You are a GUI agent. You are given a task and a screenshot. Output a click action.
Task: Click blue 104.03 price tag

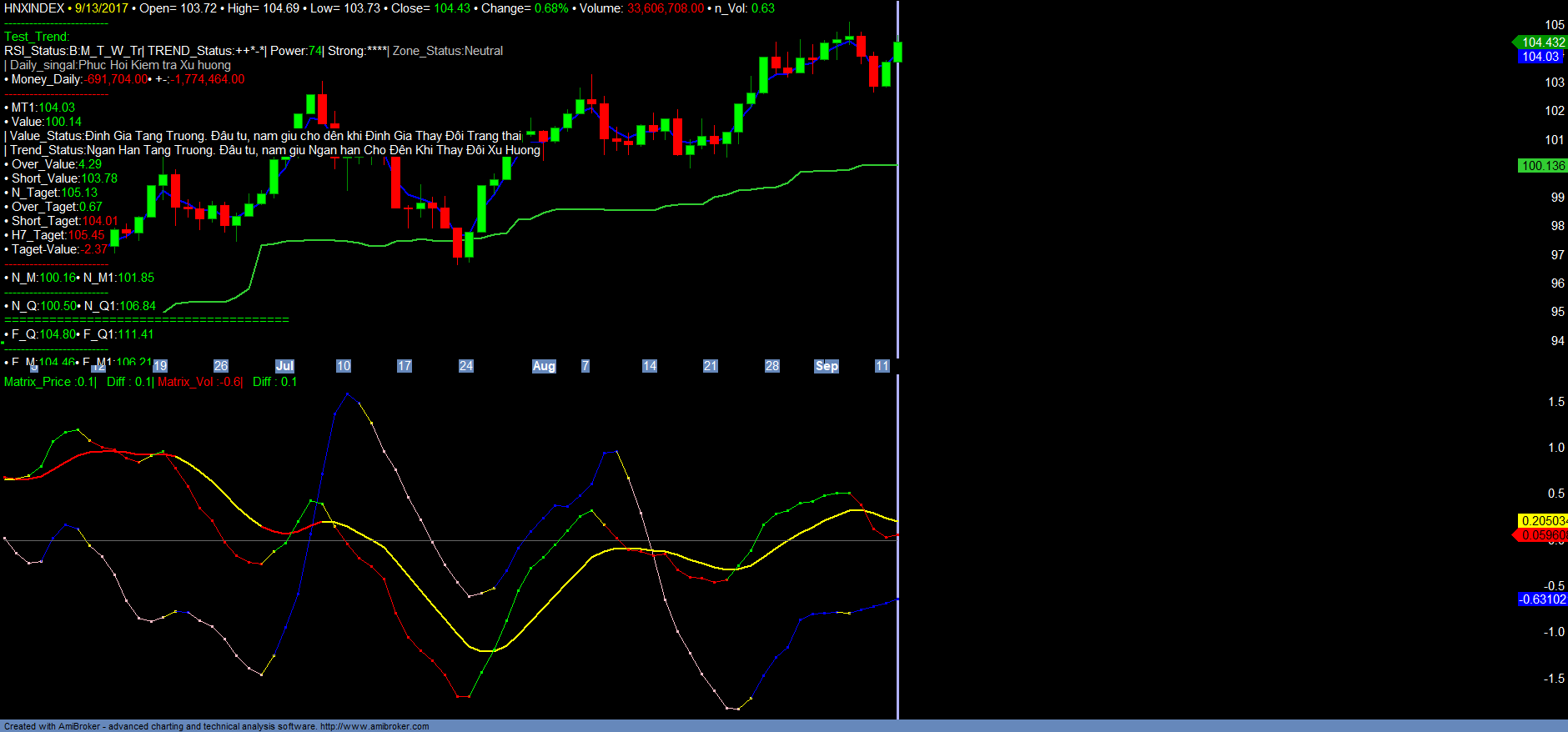point(1540,57)
